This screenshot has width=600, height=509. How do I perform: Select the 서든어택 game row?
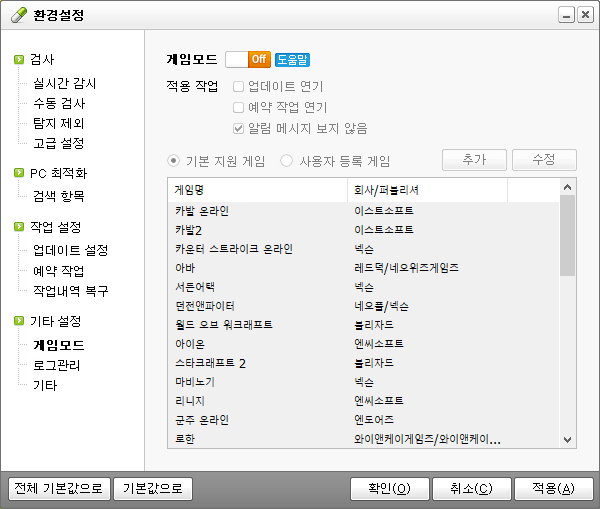pos(364,287)
